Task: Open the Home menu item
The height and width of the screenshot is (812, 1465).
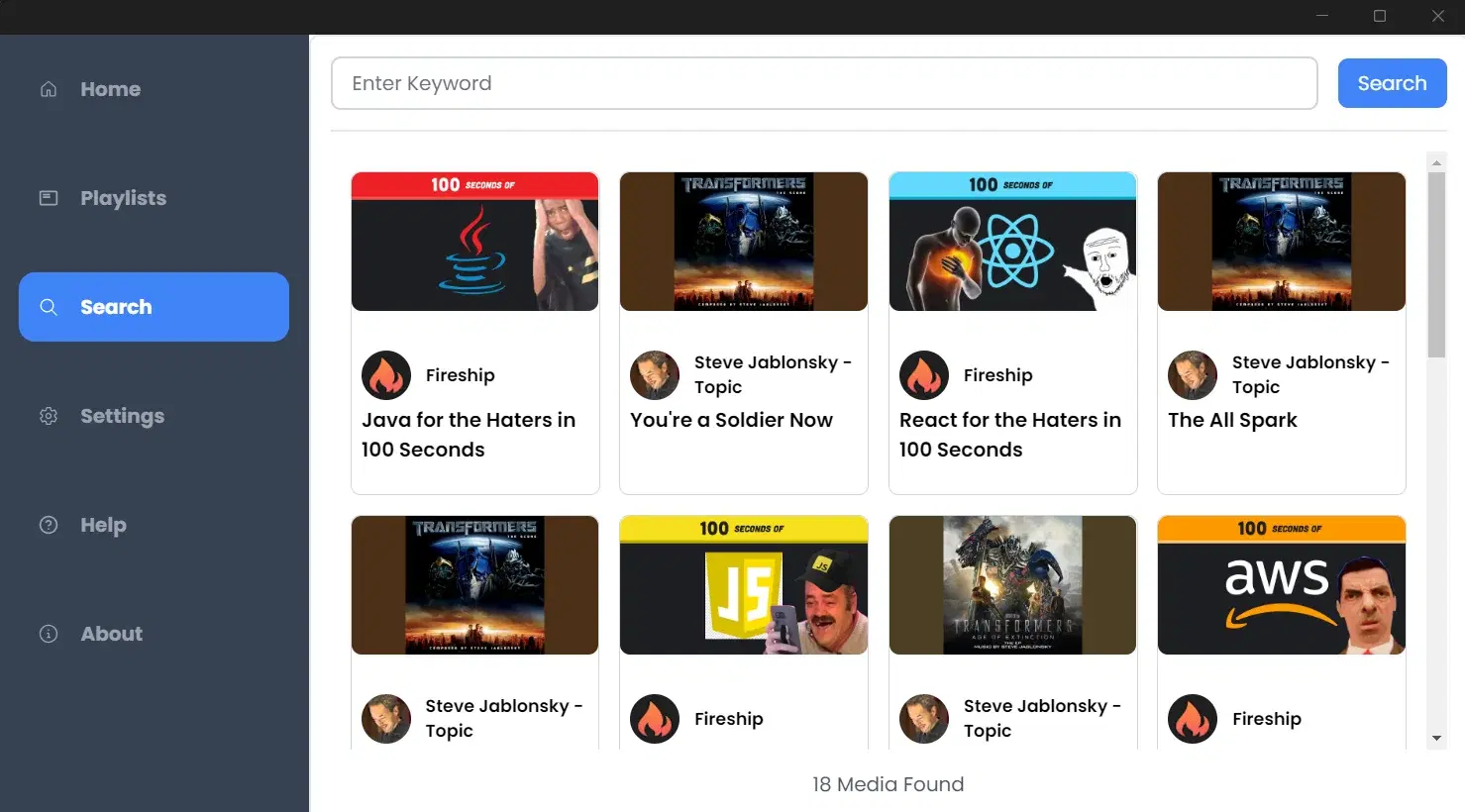Action: tap(154, 89)
